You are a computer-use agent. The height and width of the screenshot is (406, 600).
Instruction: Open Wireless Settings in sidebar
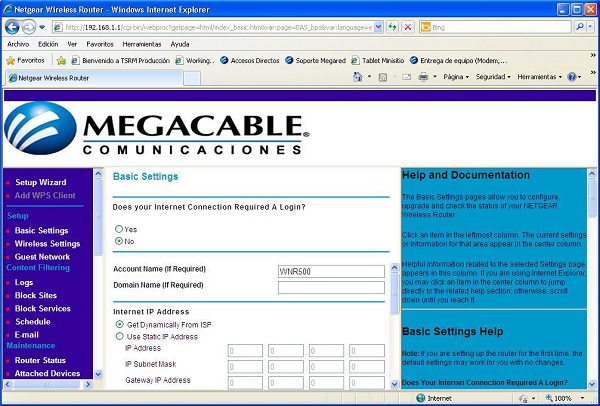[47, 244]
